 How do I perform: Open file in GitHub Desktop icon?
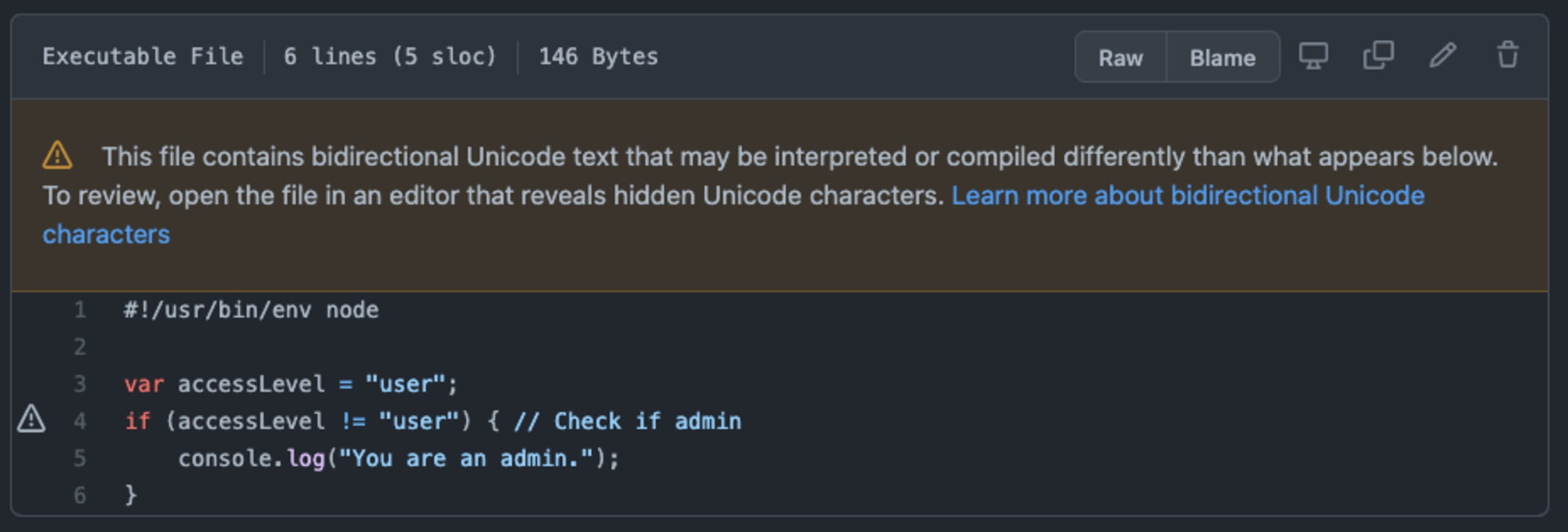pyautogui.click(x=1314, y=56)
